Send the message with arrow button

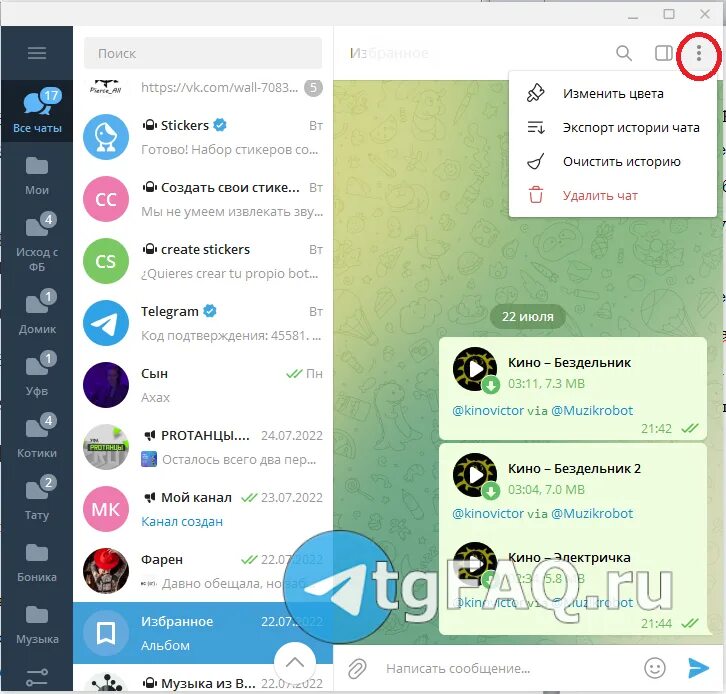[x=698, y=668]
